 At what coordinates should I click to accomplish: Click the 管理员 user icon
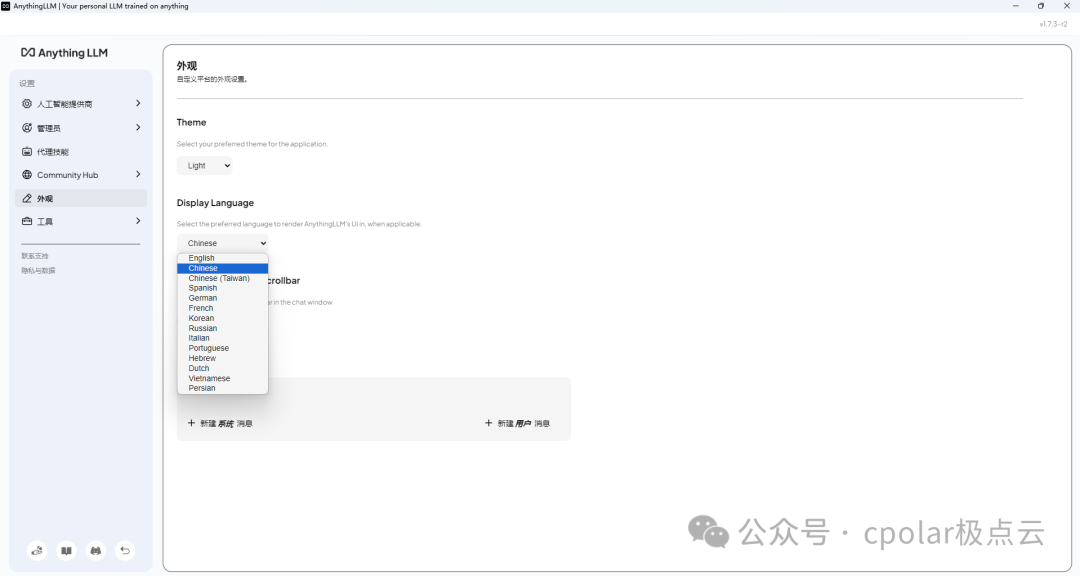[x=27, y=127]
